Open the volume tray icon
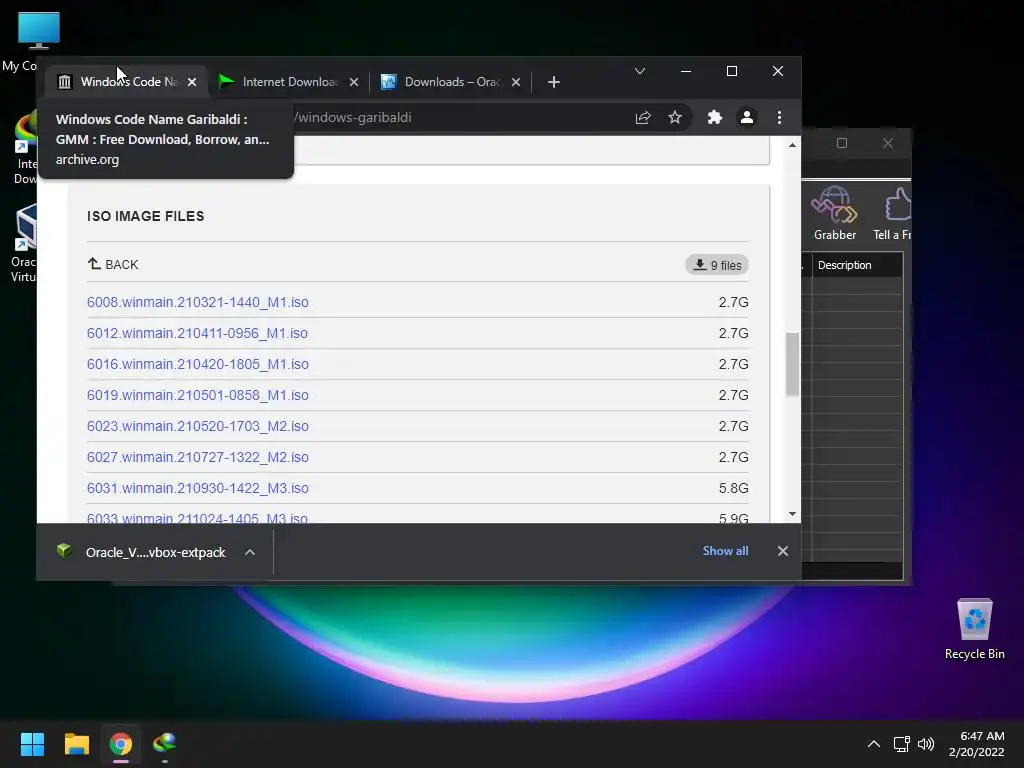The height and width of the screenshot is (768, 1024). click(x=926, y=744)
